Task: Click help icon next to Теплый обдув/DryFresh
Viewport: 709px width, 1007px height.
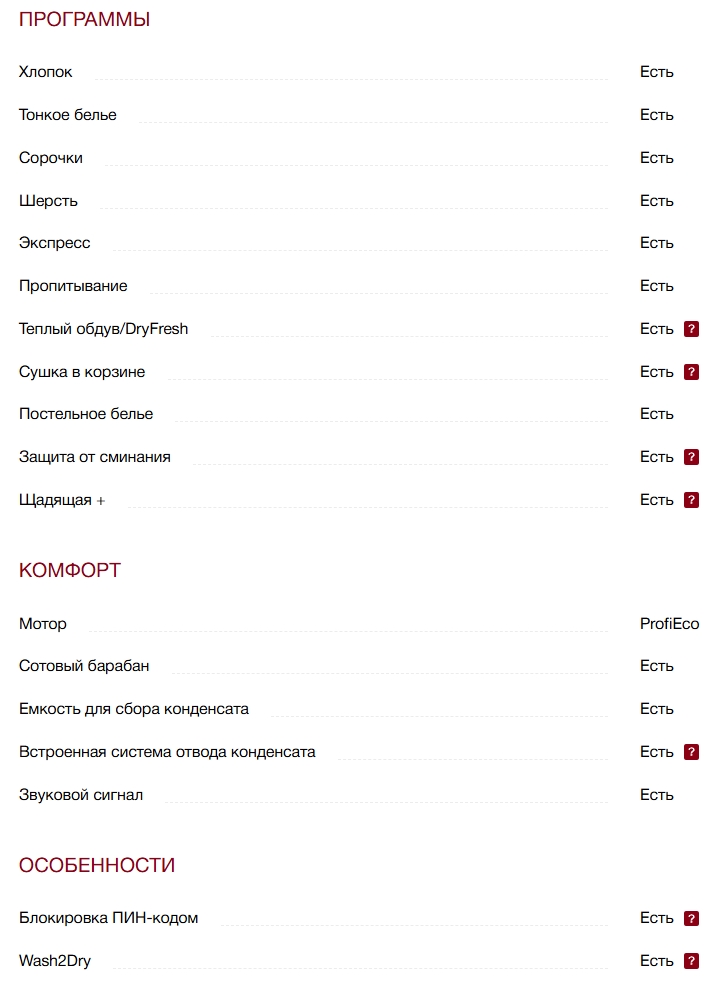Action: pos(691,329)
